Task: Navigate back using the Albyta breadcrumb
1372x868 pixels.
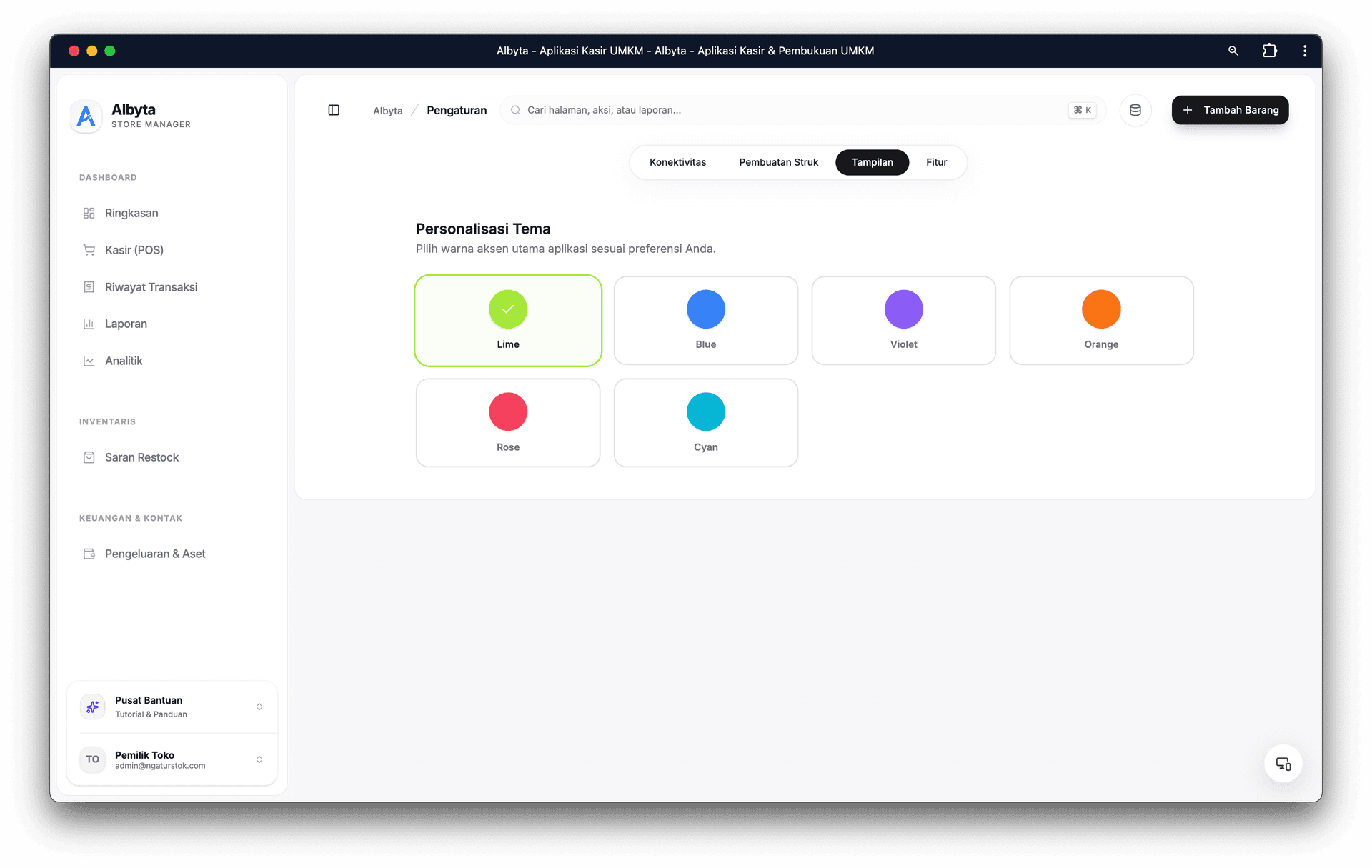Action: click(x=388, y=111)
